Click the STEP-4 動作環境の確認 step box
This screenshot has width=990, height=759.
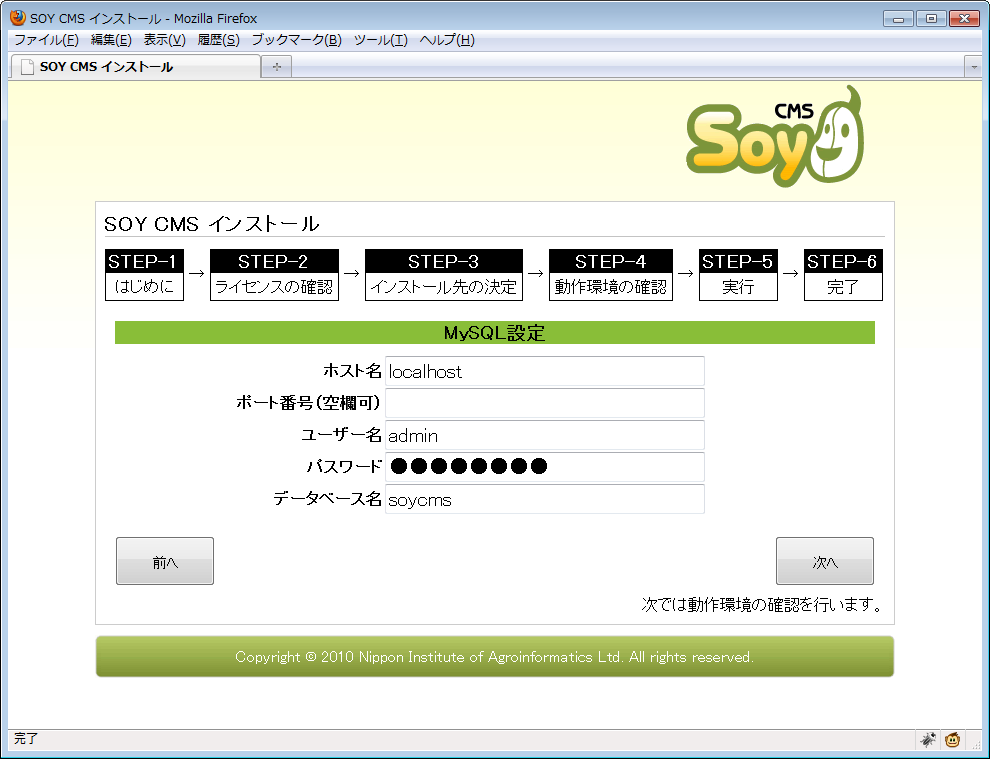click(611, 275)
